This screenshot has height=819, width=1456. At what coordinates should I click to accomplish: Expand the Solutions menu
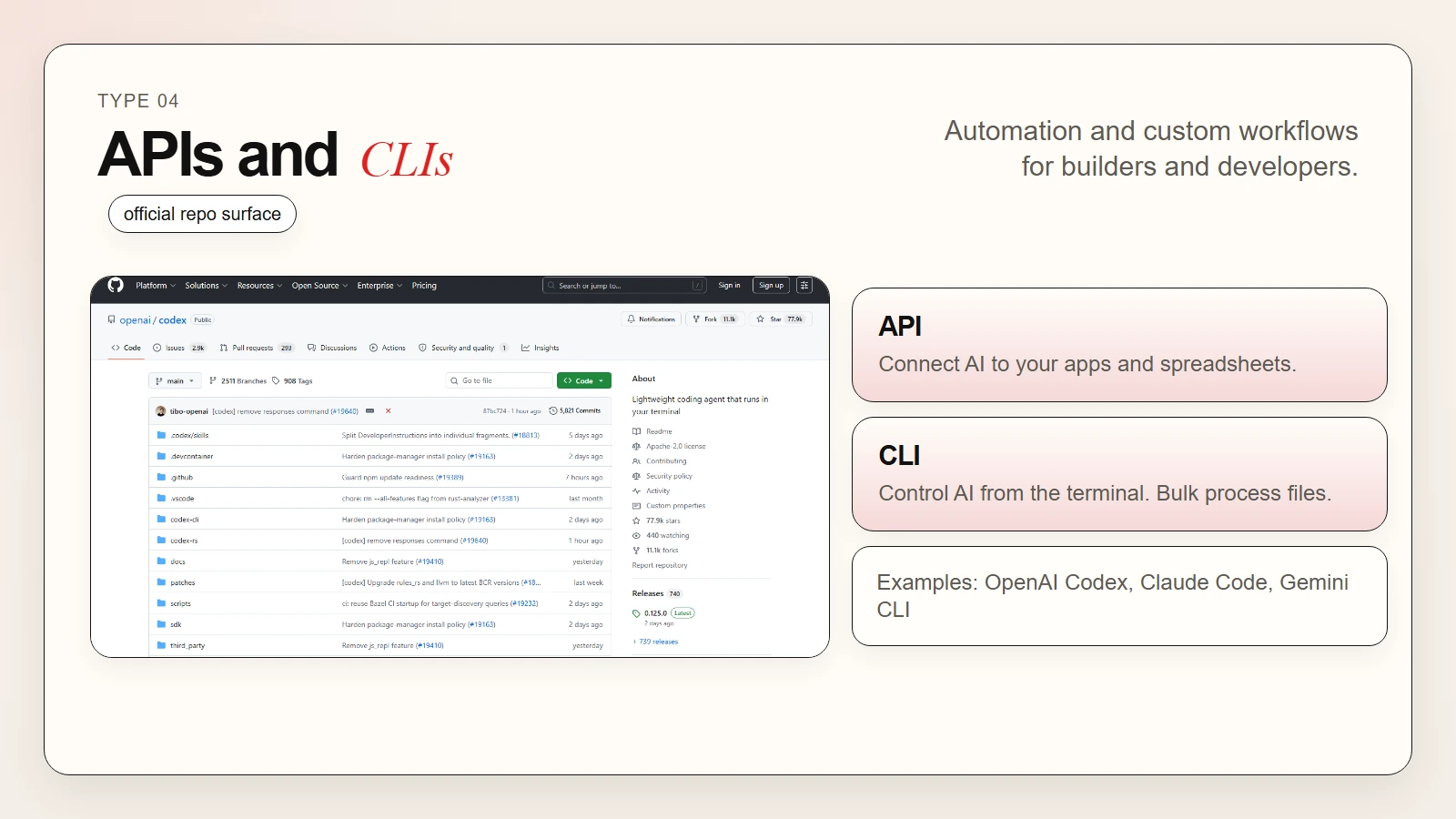(207, 286)
